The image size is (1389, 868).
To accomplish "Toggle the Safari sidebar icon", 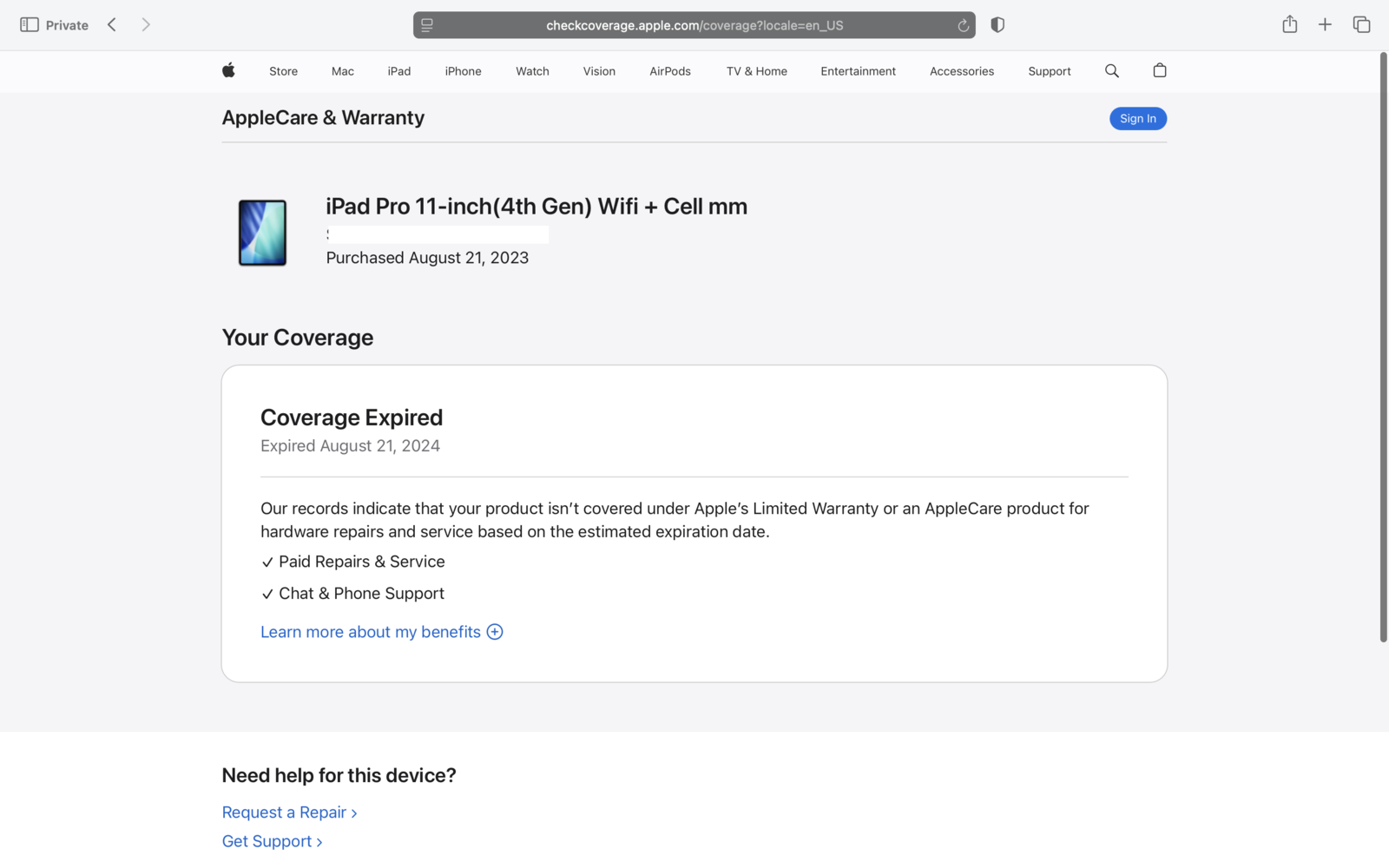I will 29,25.
